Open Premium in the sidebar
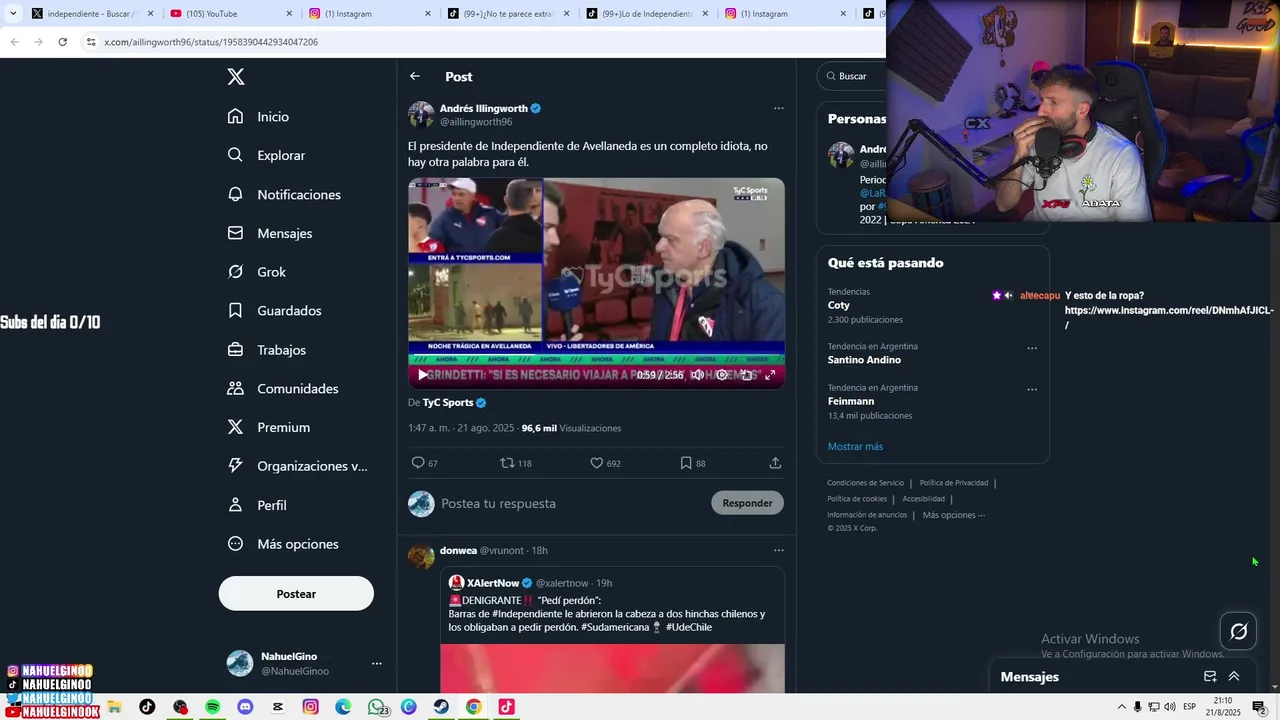The image size is (1280, 720). tap(268, 427)
